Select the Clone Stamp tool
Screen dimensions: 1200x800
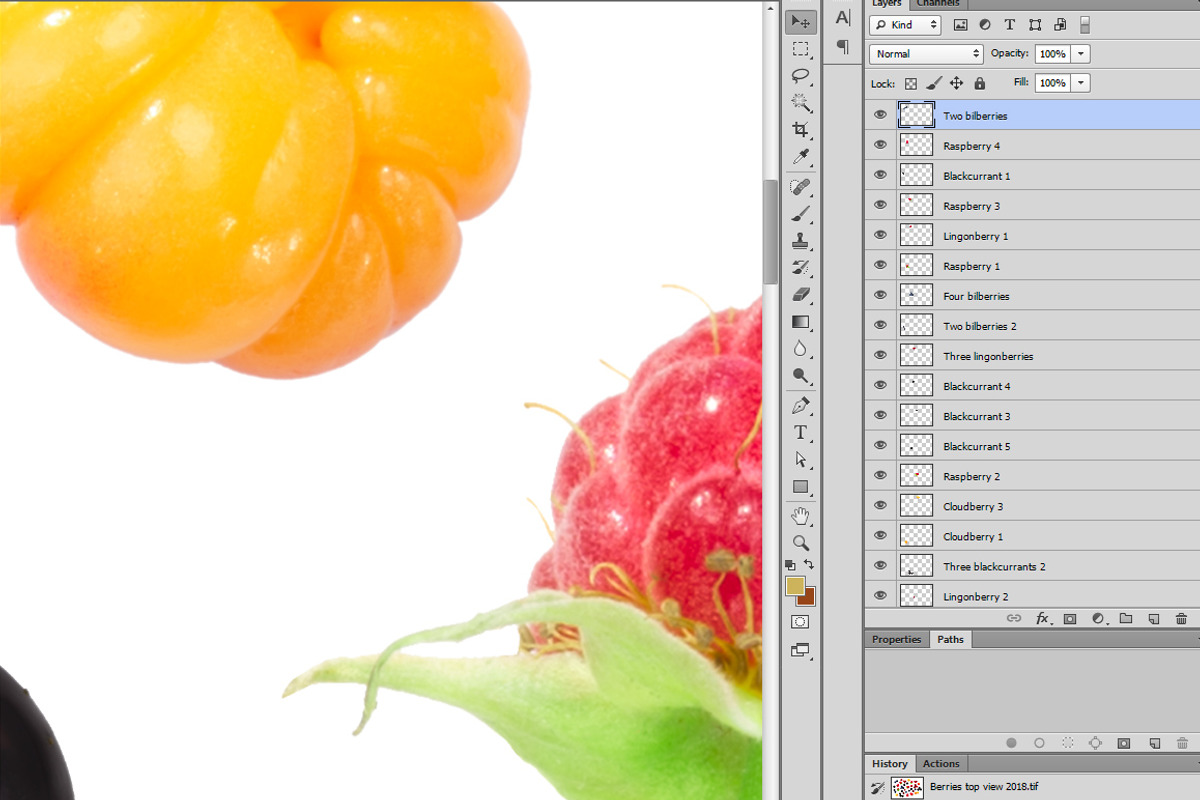click(x=800, y=241)
